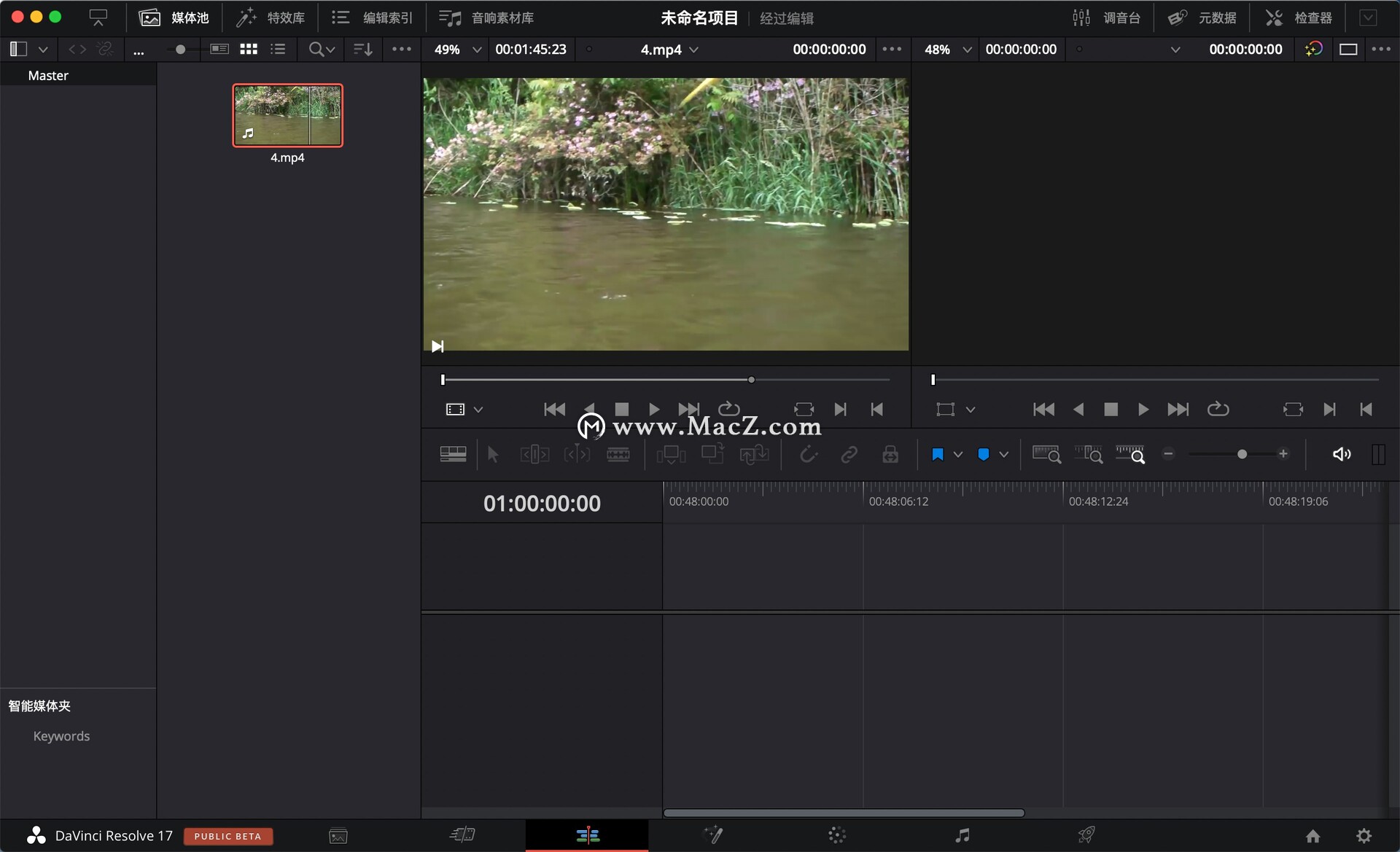Open the Fairlight music note page
This screenshot has height=852, width=1400.
tap(962, 835)
